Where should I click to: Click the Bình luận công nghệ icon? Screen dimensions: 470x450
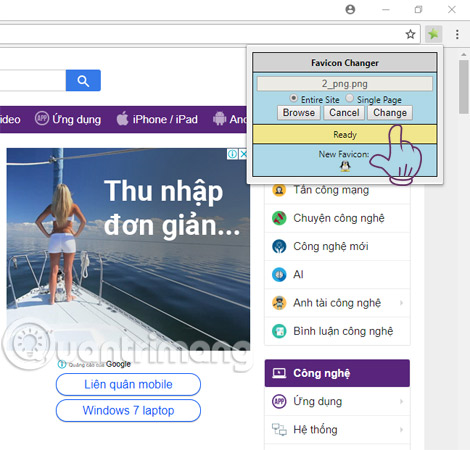[x=279, y=331]
